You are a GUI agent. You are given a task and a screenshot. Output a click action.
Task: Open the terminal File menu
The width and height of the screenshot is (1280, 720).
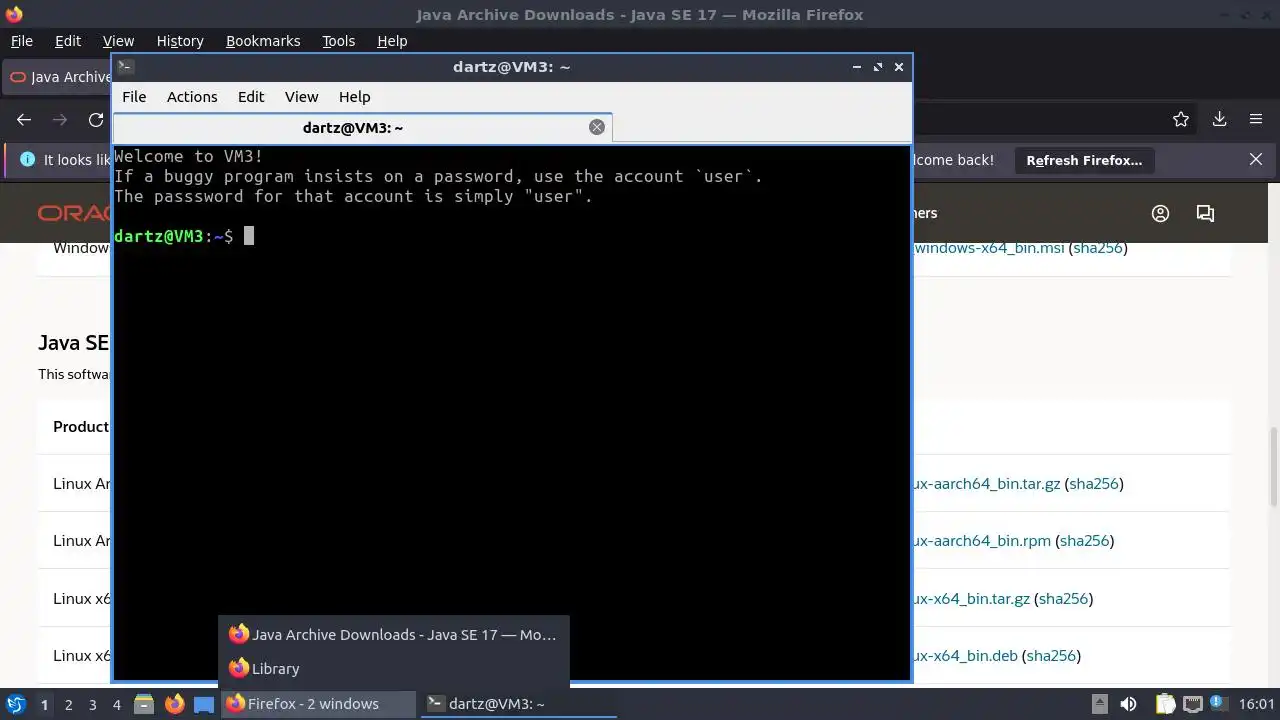tap(134, 97)
